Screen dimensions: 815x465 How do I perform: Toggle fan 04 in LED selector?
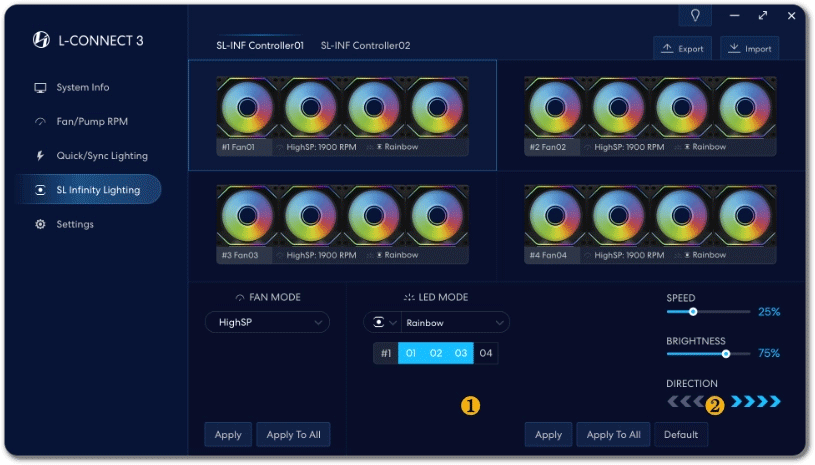pyautogui.click(x=485, y=353)
